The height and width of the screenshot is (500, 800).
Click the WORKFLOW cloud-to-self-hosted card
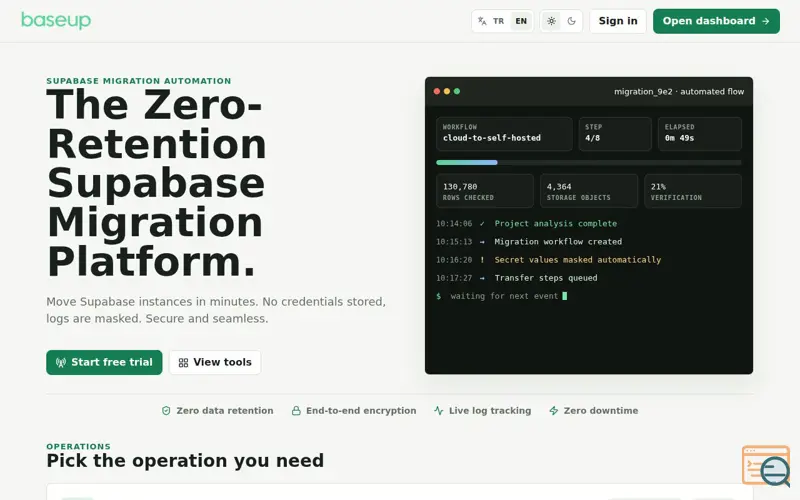pos(504,134)
